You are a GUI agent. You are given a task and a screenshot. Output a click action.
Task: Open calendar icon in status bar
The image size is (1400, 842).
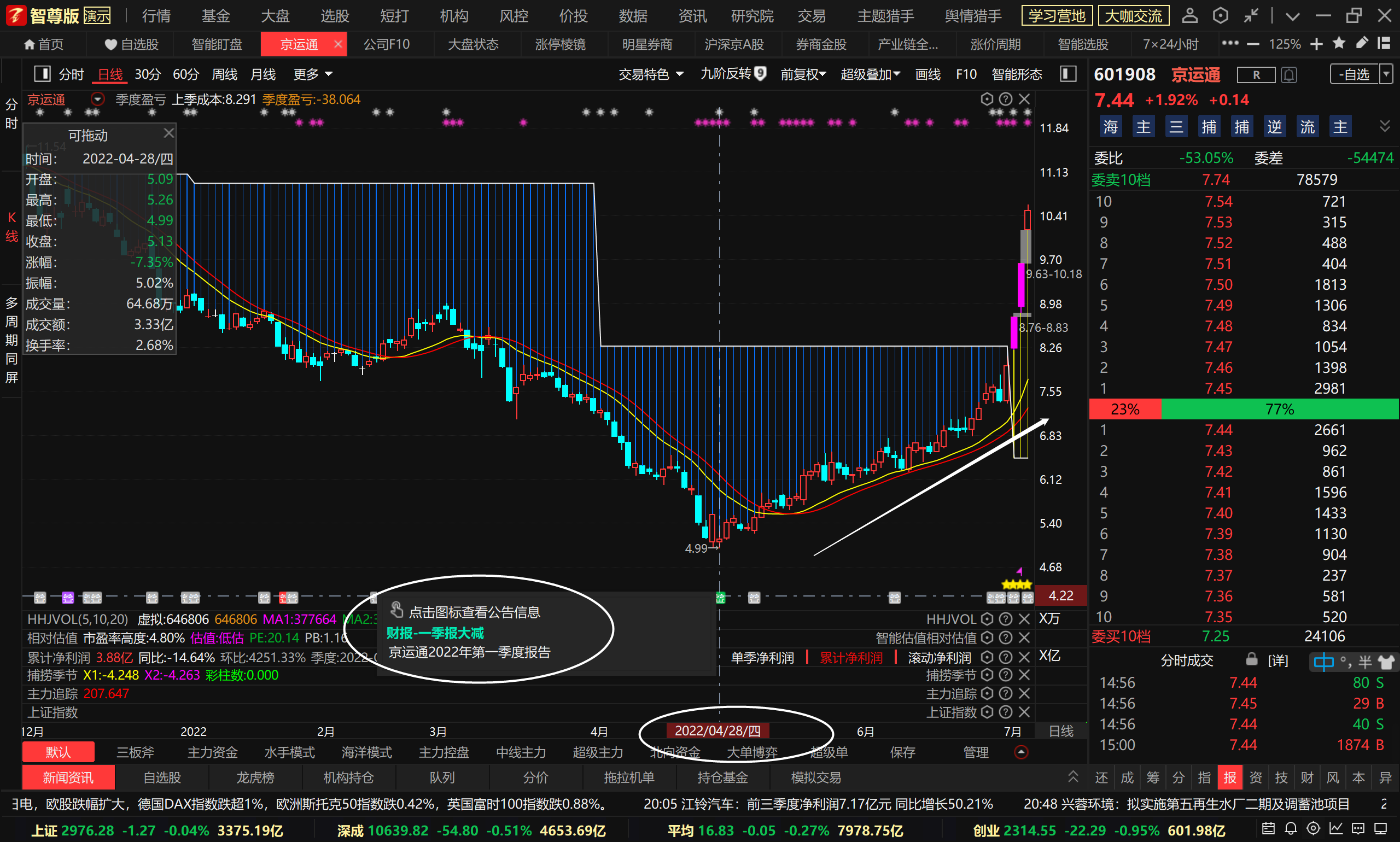tap(1268, 828)
